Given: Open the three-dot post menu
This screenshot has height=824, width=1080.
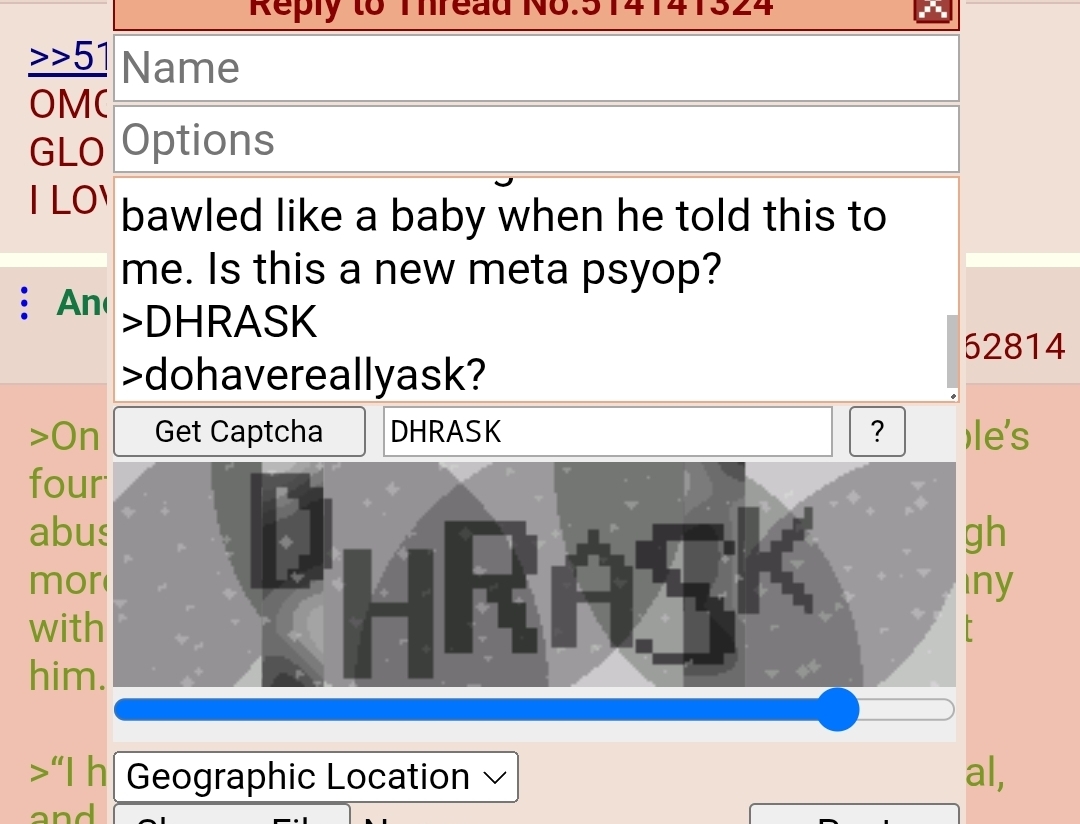Looking at the screenshot, I should coord(24,303).
